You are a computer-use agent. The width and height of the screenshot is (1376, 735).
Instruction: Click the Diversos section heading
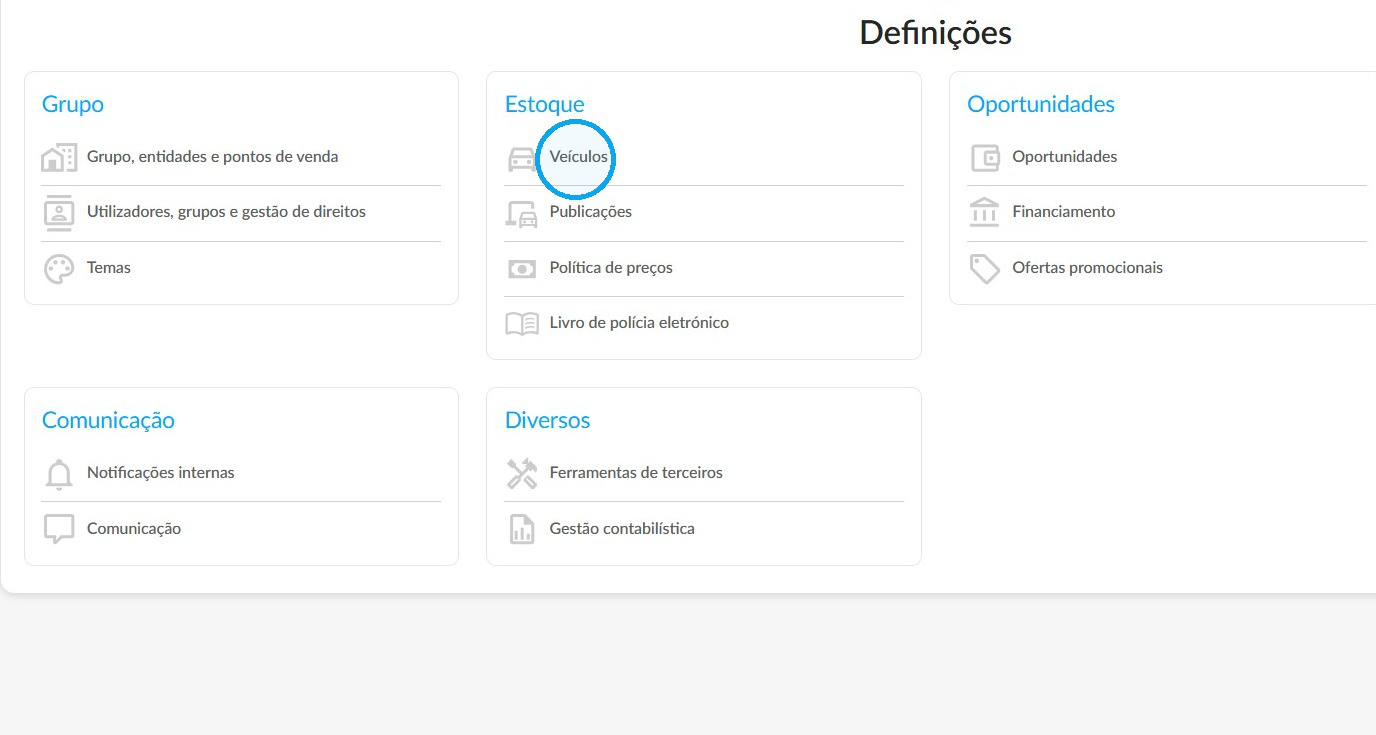548,420
